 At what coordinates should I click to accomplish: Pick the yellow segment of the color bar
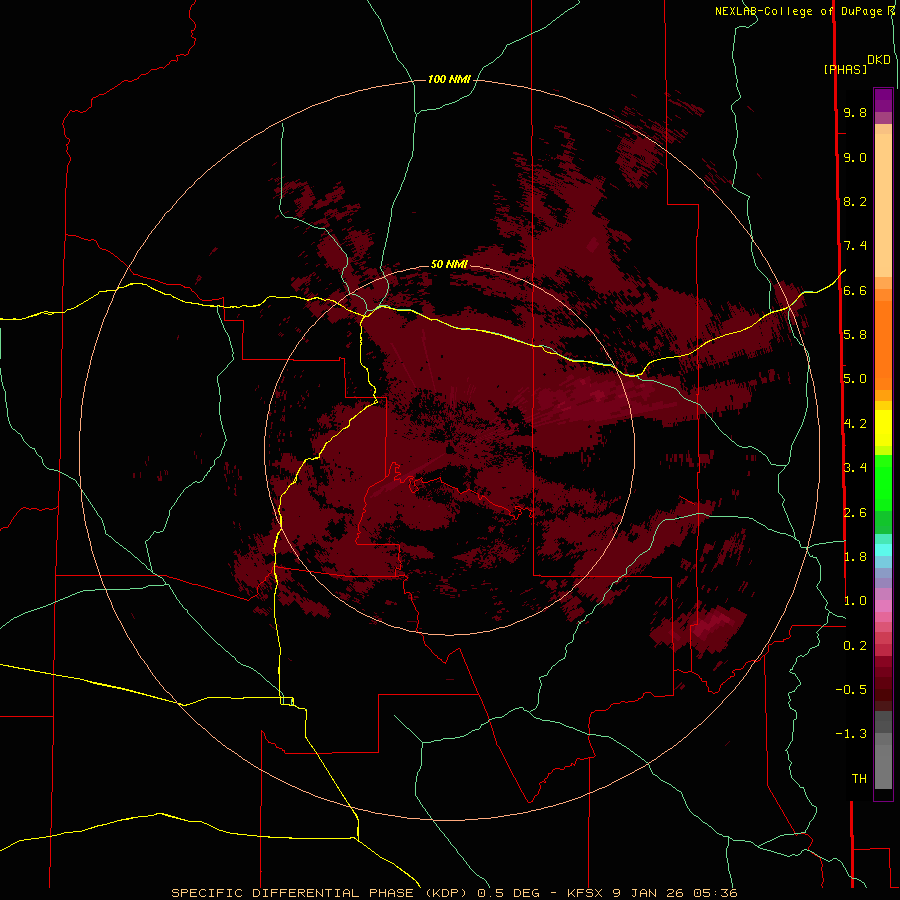(x=883, y=428)
